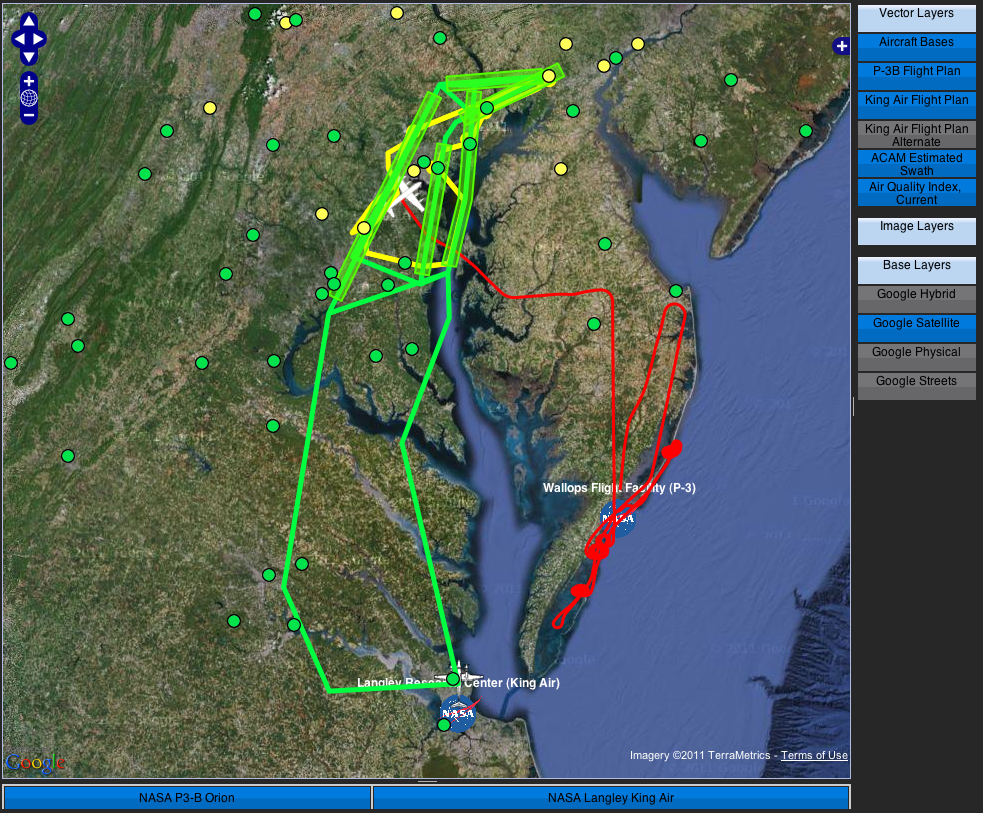
Task: Click the Wallops Flight Facility NASA logo
Action: pyautogui.click(x=617, y=519)
